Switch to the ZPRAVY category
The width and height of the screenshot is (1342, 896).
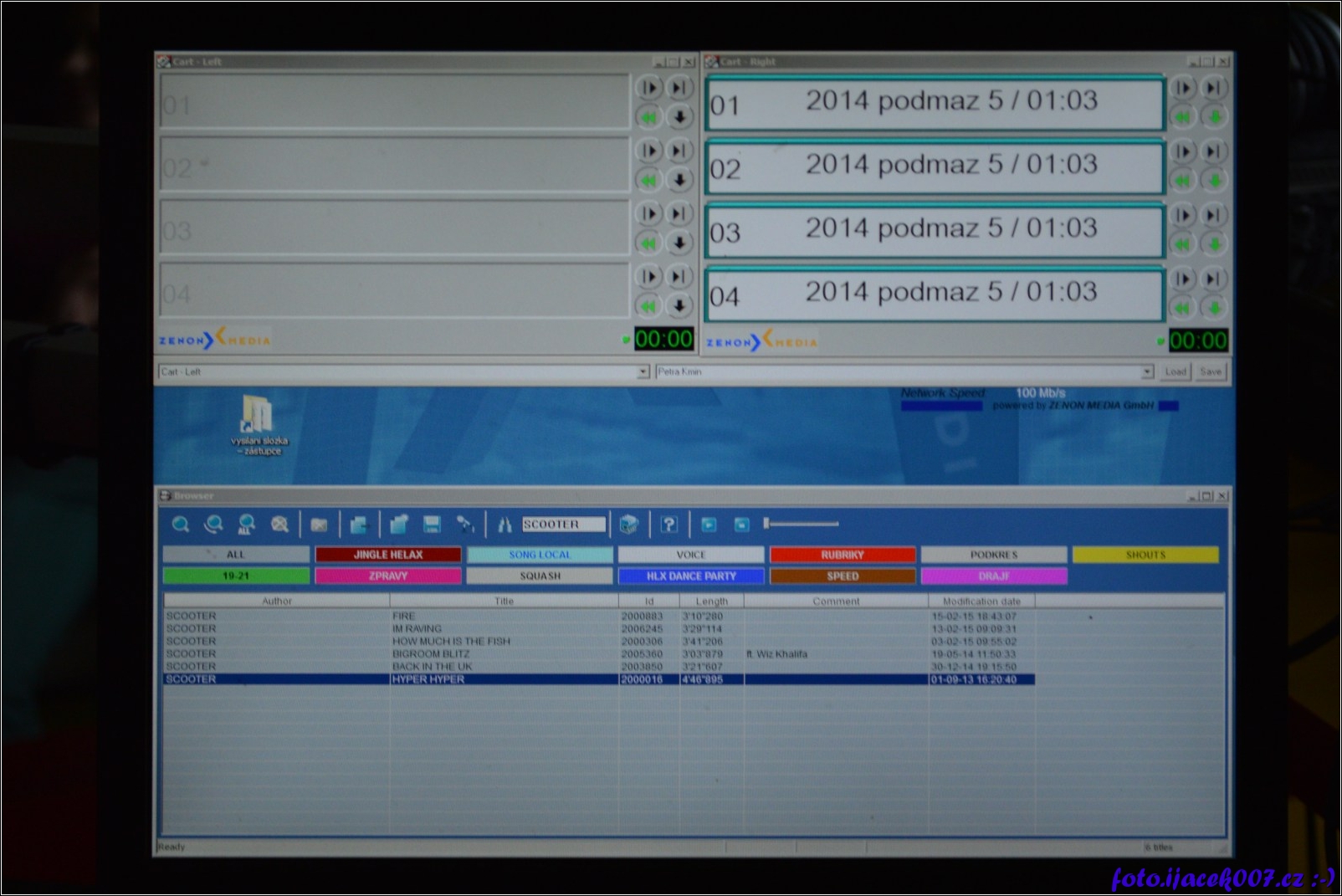point(387,576)
